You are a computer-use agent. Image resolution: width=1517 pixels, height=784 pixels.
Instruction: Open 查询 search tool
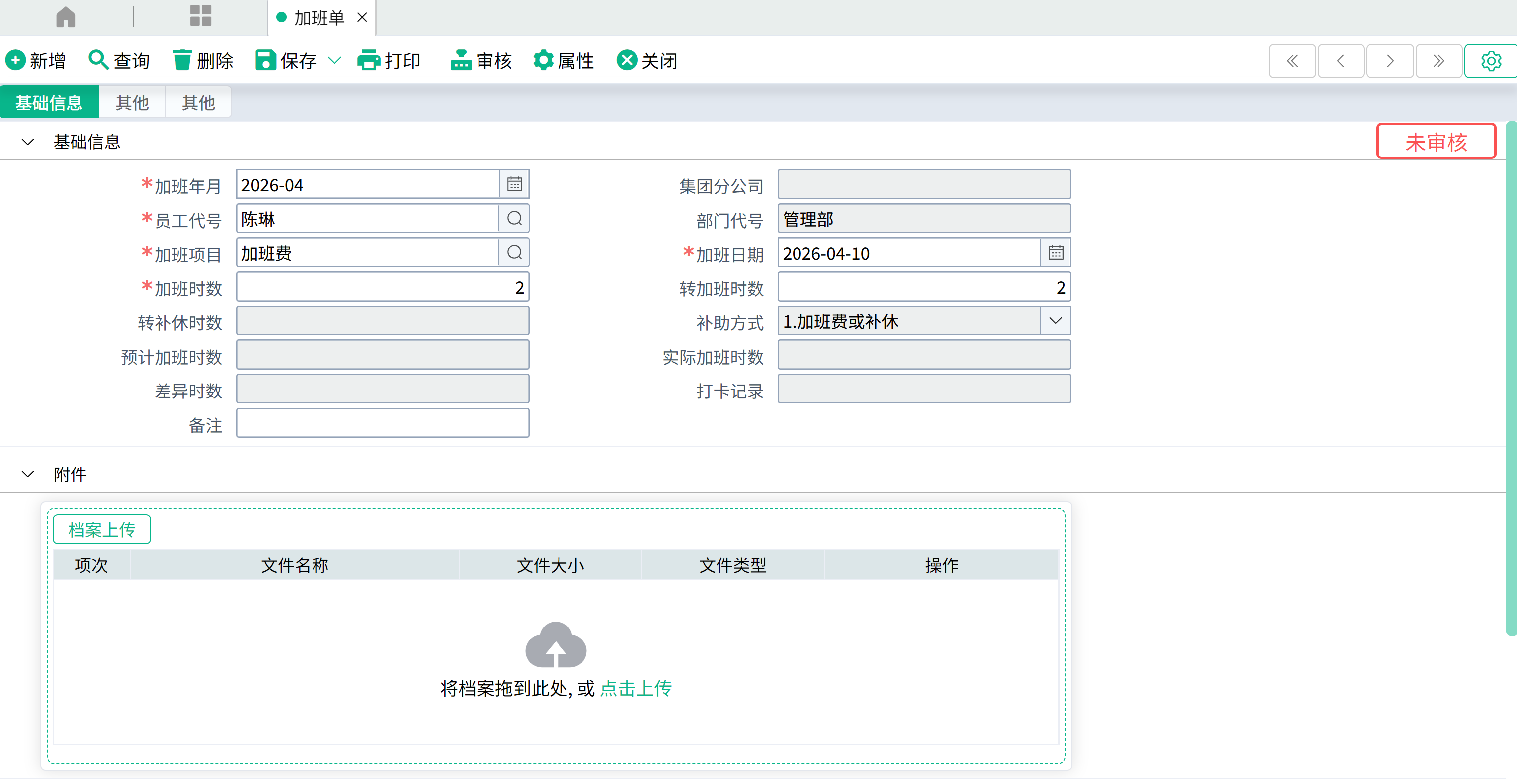(x=98, y=60)
